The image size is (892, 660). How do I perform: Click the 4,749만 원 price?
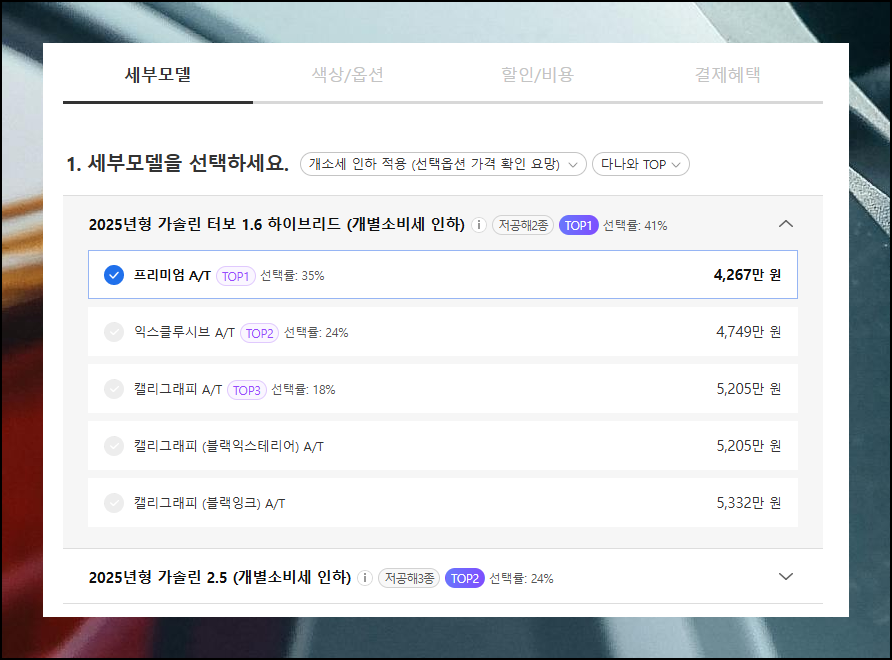tap(749, 332)
